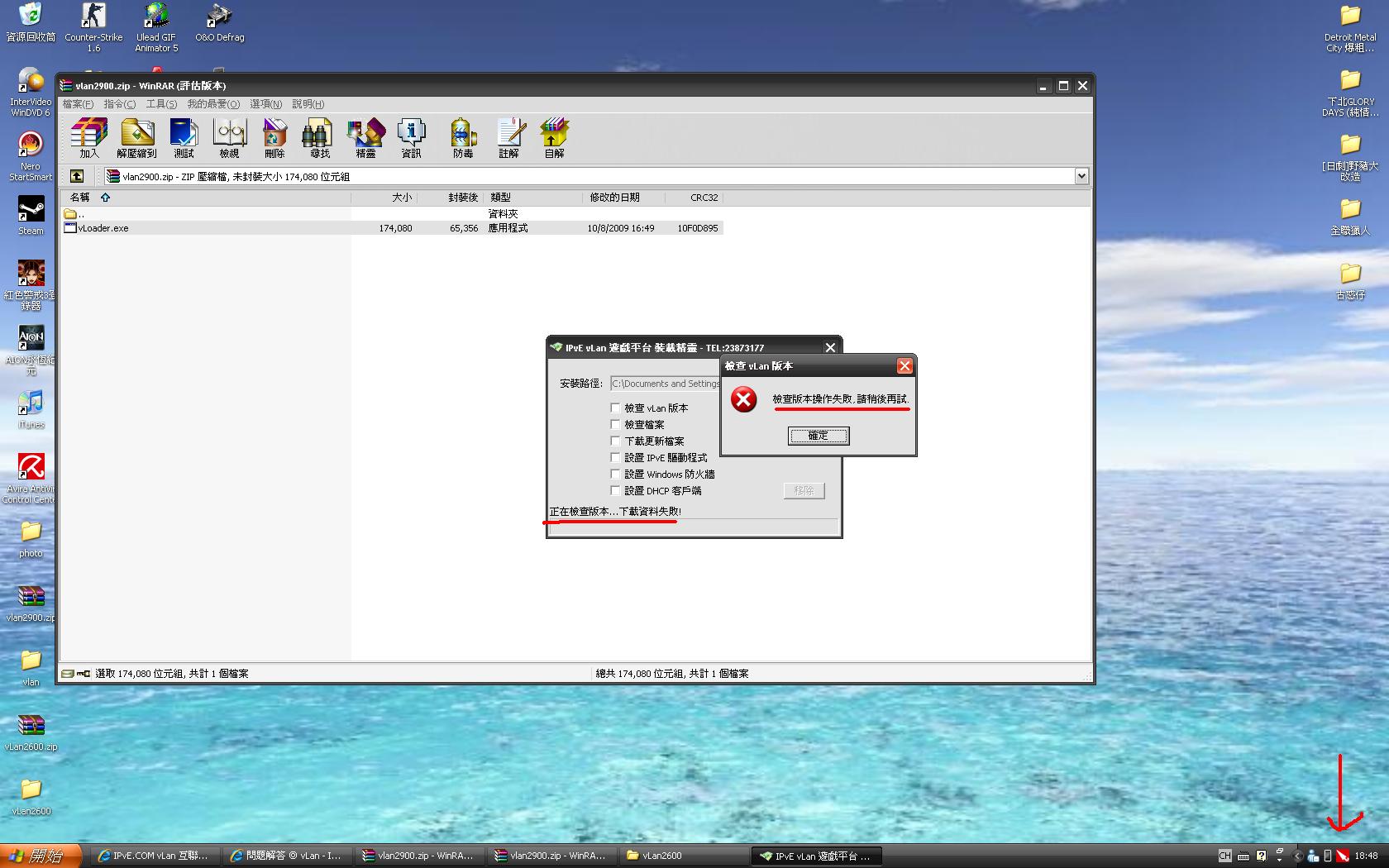Open the 精靈 (Wizard) toolbar icon
Viewport: 1389px width, 868px height.
point(365,137)
